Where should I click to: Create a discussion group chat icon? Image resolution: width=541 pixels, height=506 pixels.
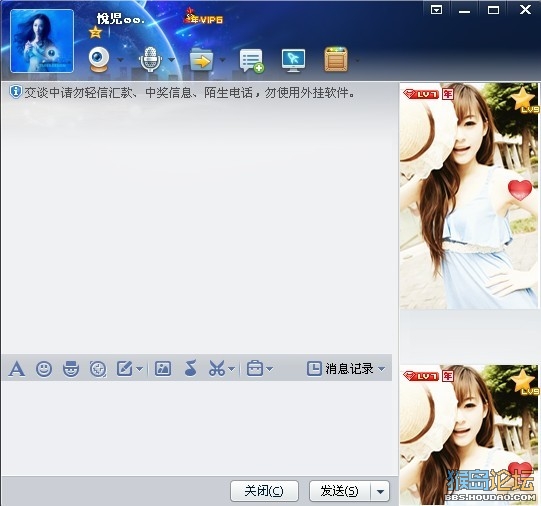pos(252,61)
